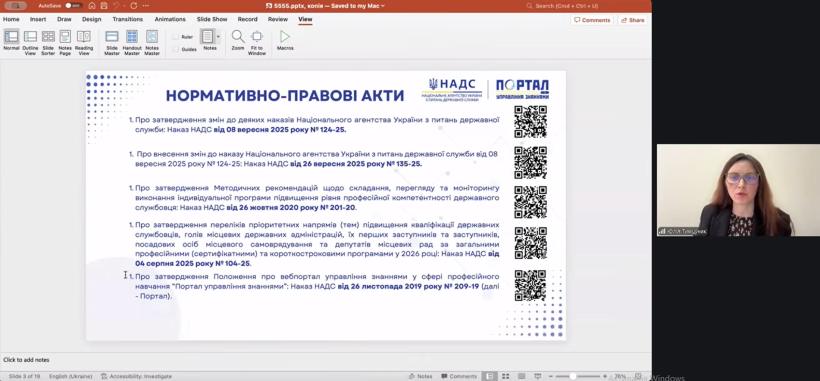
Task: Click the slide title 'НОРМАТИВНО-ПРАВОВІ АКТИ'
Action: tap(285, 96)
